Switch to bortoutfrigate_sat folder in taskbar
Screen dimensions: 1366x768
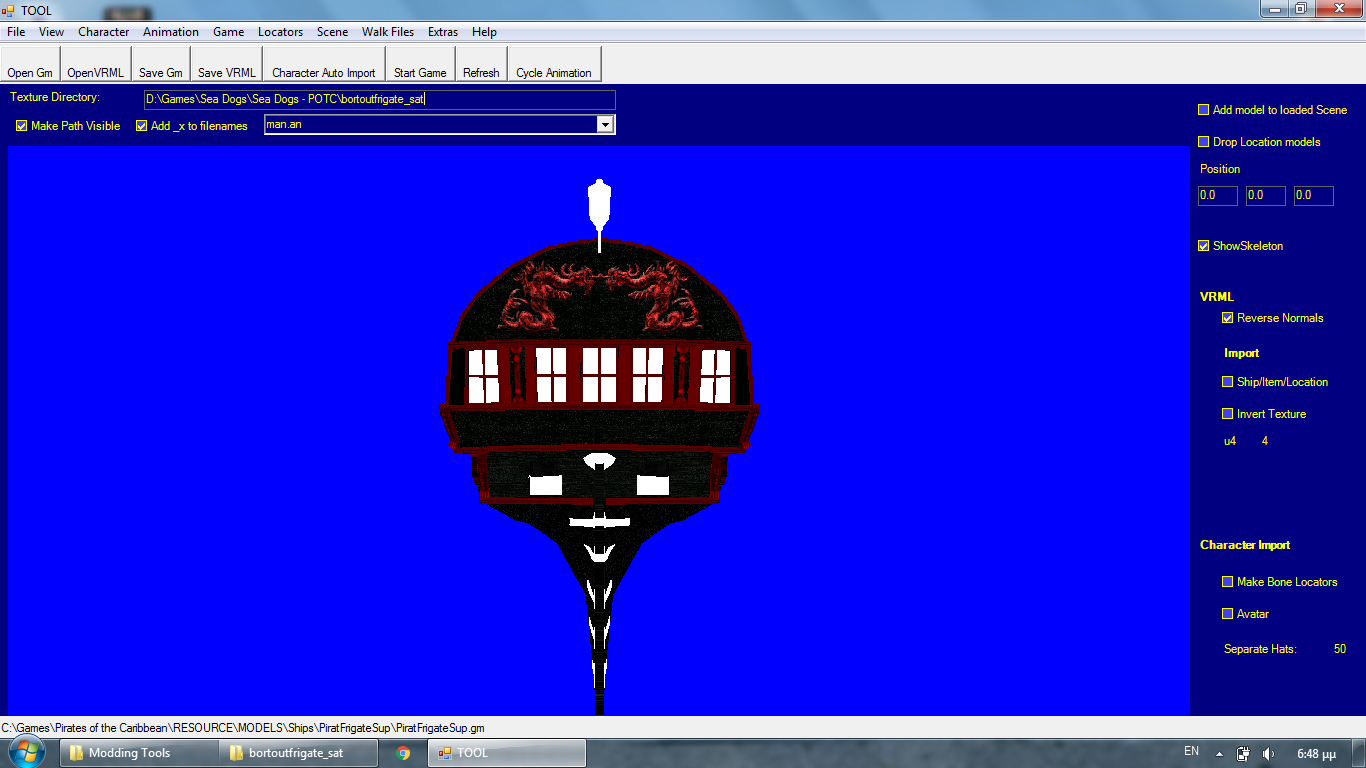tap(298, 753)
